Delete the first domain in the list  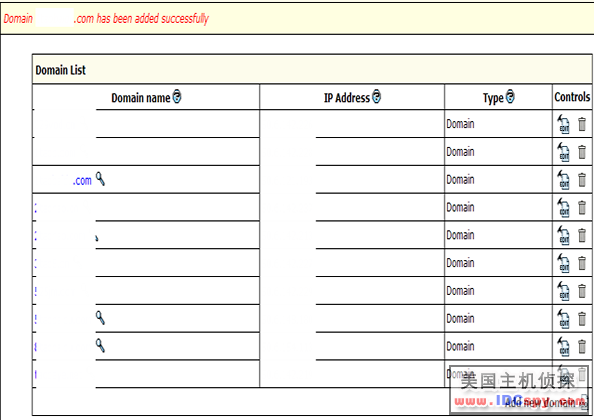tap(582, 124)
